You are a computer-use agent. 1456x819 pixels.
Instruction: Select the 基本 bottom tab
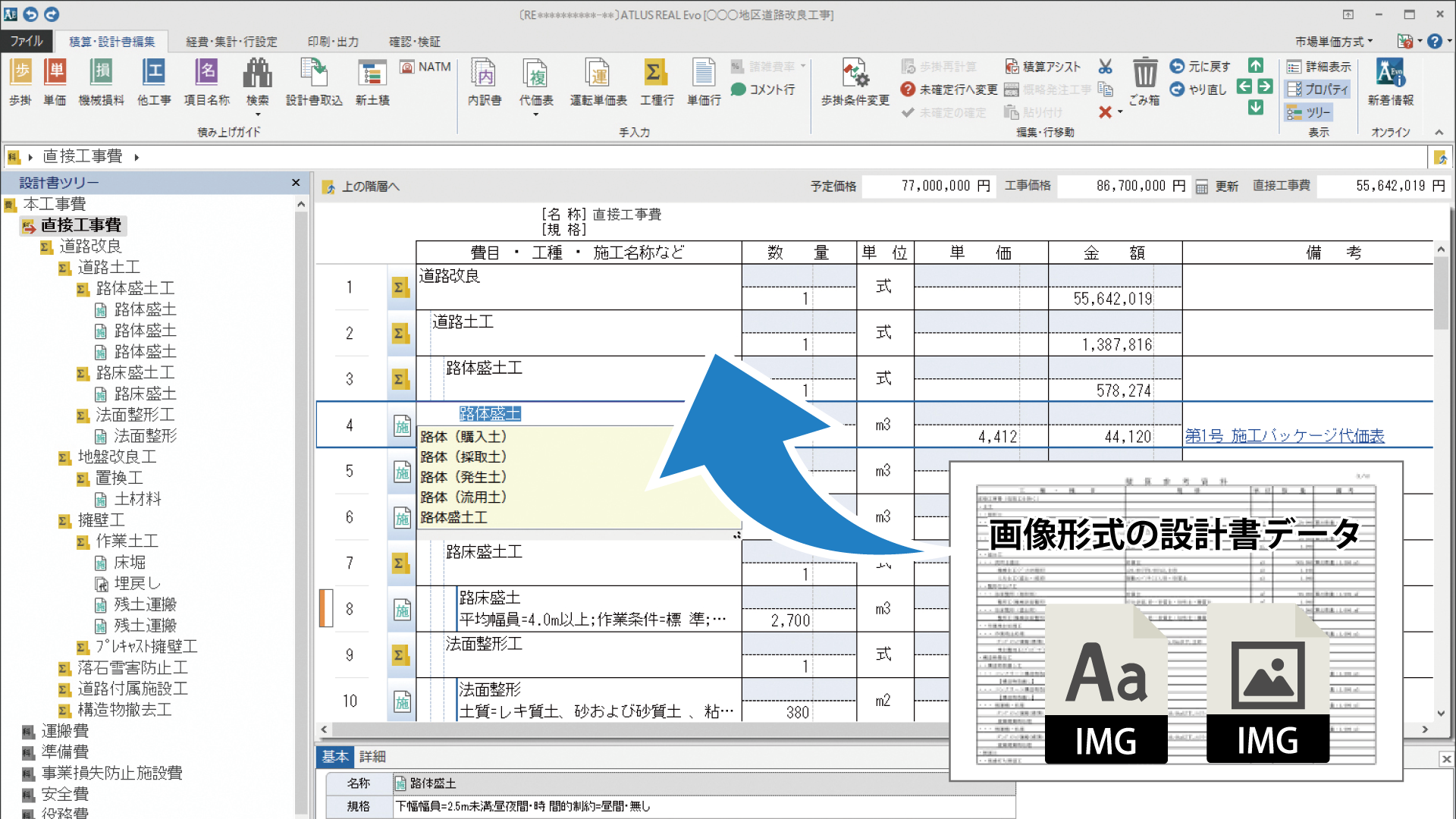coord(335,757)
